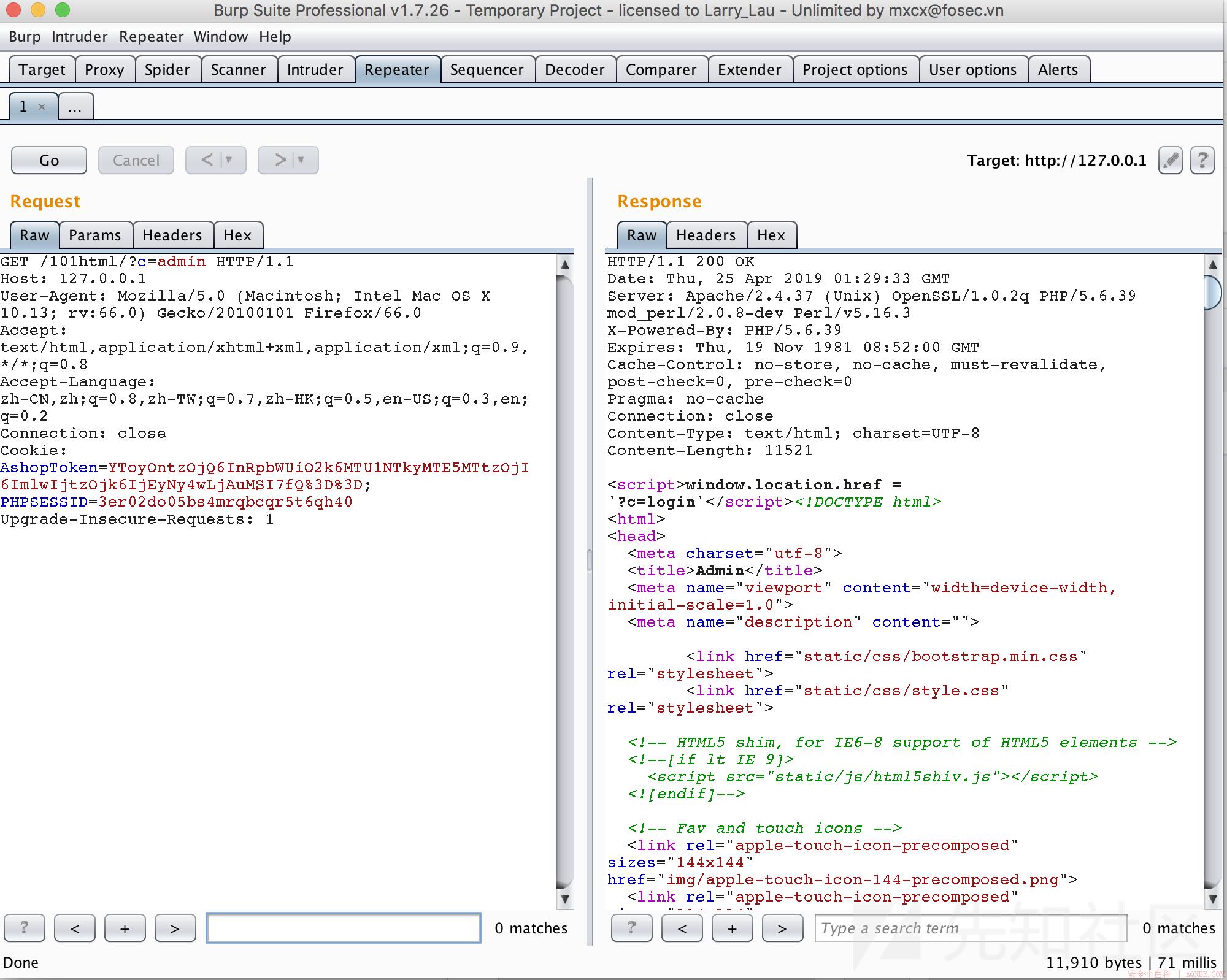This screenshot has width=1227, height=980.
Task: Open the Repeater menu in the menu bar
Action: click(152, 37)
